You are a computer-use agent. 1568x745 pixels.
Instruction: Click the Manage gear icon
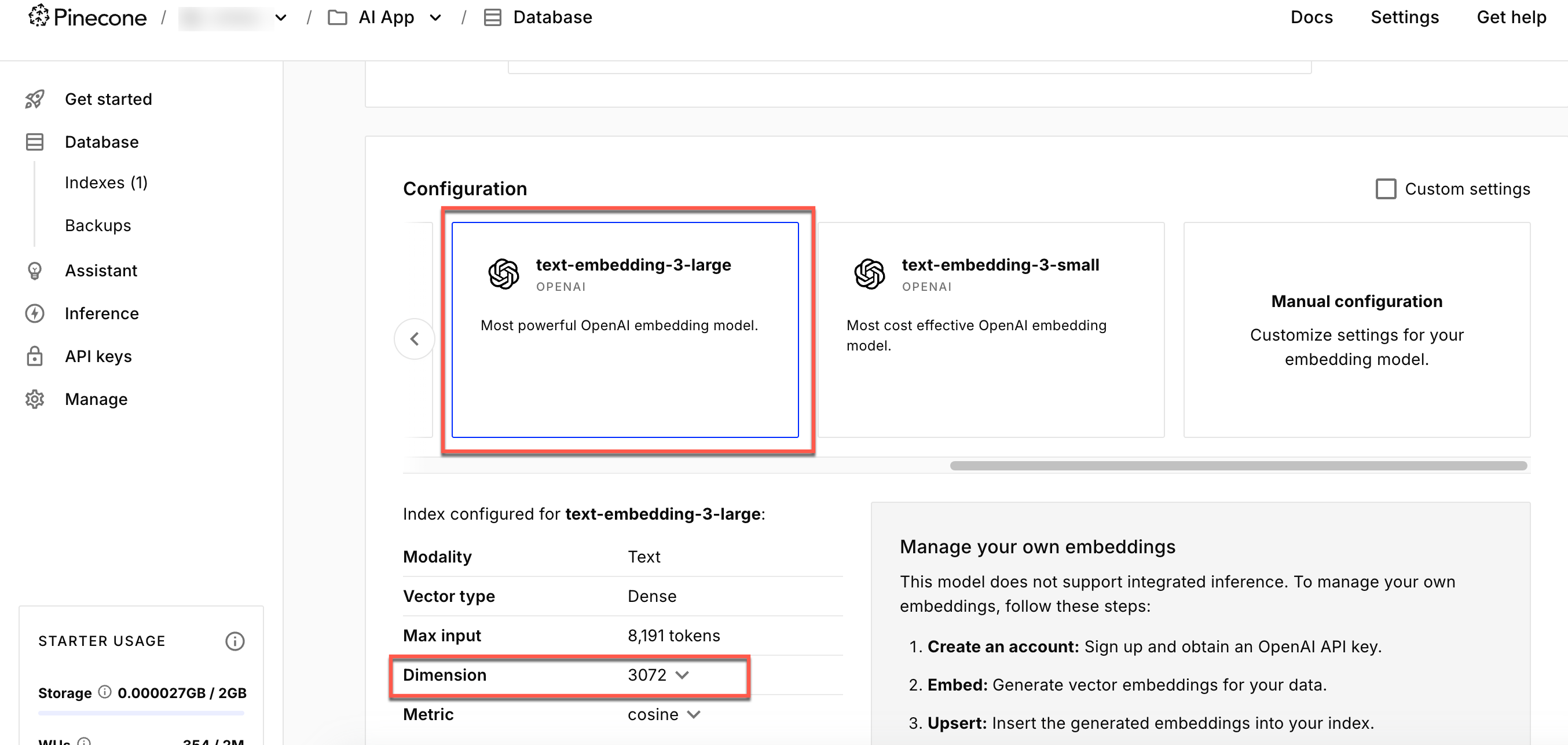(35, 400)
